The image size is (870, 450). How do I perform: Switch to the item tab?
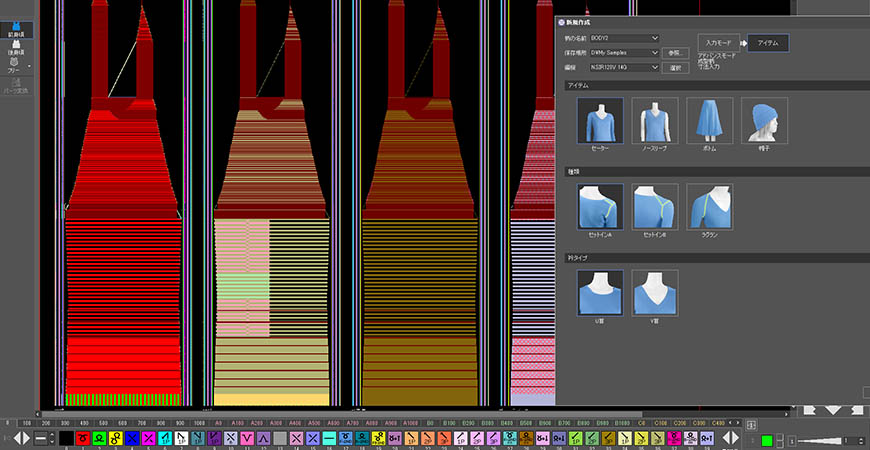click(768, 44)
